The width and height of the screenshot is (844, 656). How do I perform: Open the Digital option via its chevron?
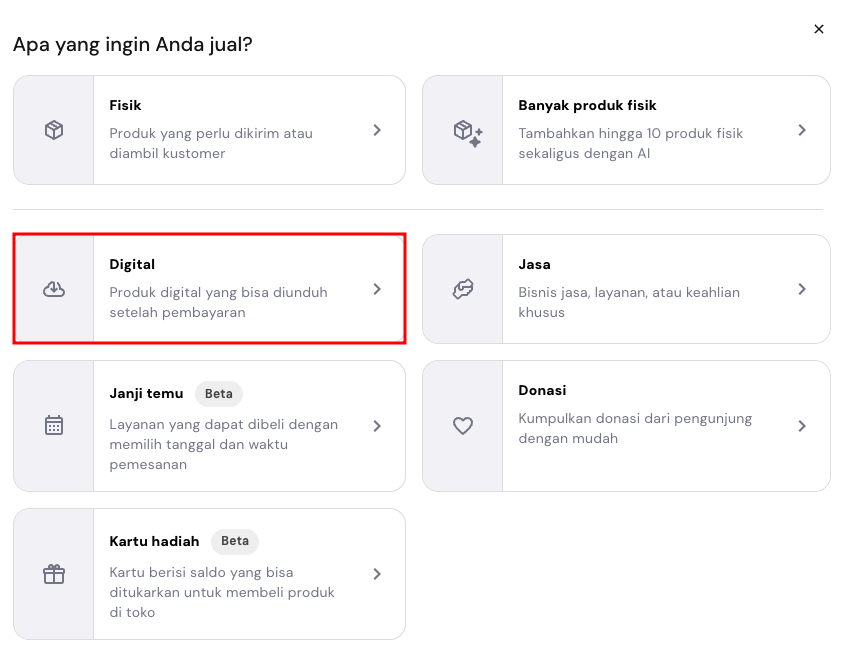click(377, 288)
